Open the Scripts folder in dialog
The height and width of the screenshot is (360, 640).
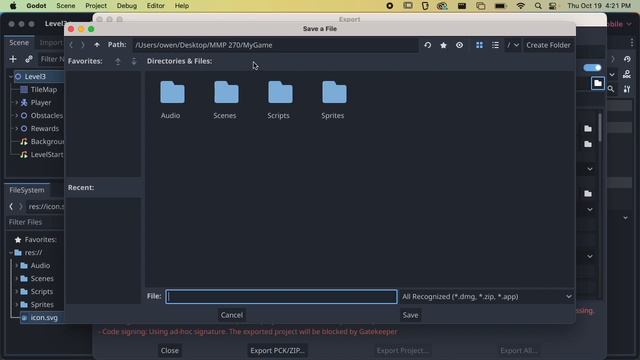click(x=279, y=100)
